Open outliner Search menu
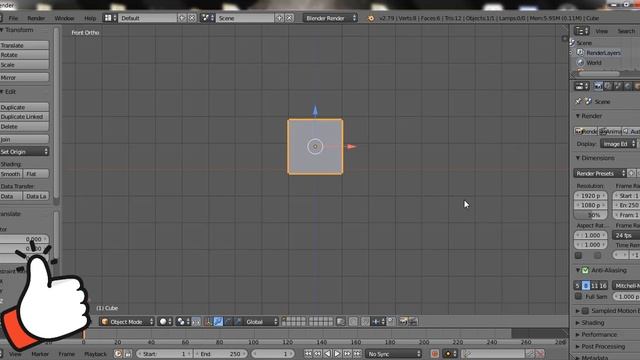The width and height of the screenshot is (640, 360). 626,31
